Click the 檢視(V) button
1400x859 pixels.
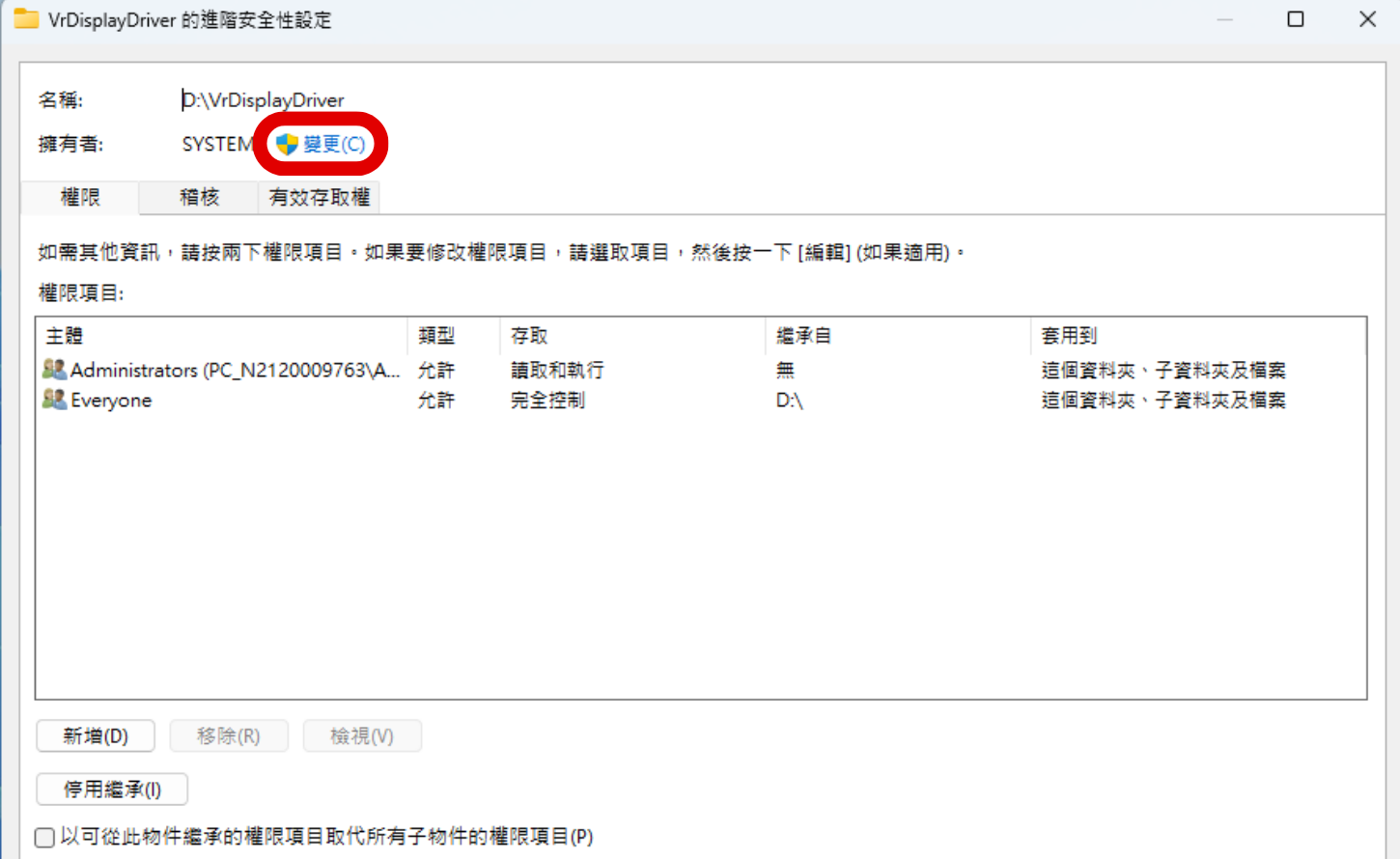tap(362, 735)
